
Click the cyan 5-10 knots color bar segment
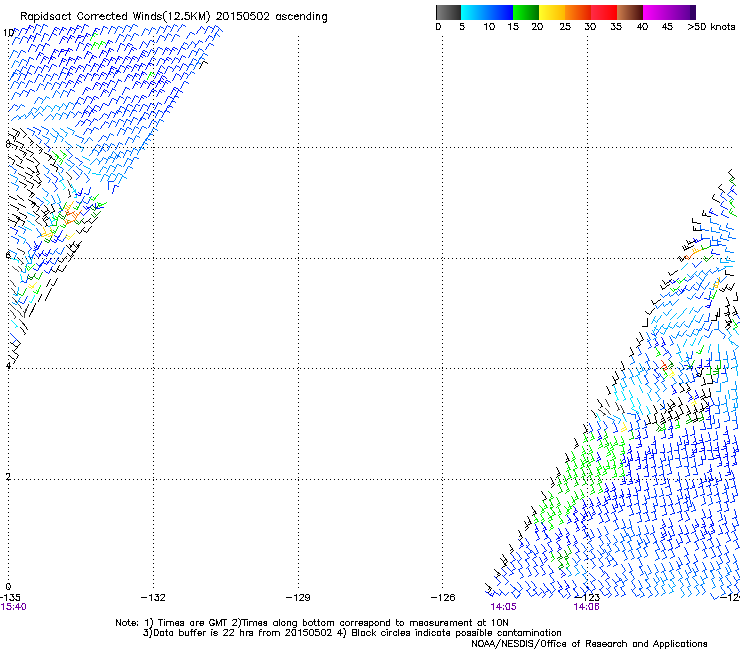(474, 12)
